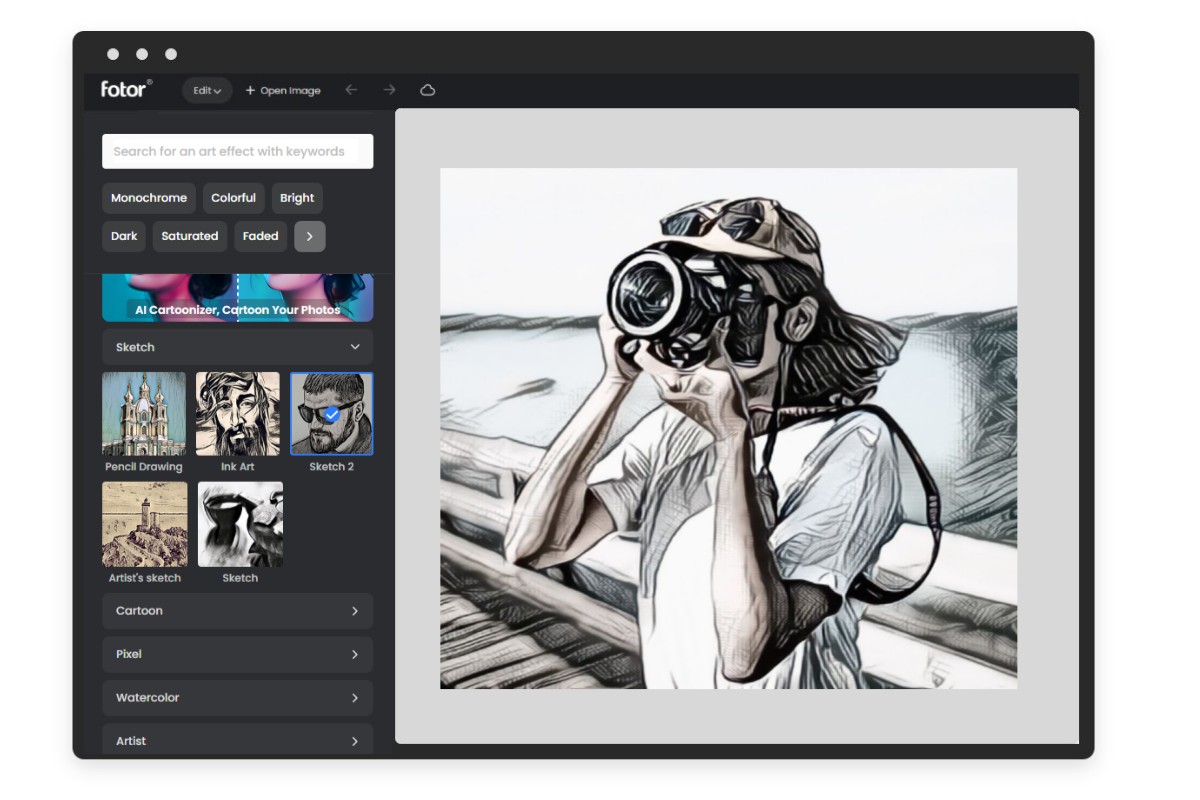Toggle the Monochrome filter tag
This screenshot has height=800, width=1200.
(x=148, y=198)
